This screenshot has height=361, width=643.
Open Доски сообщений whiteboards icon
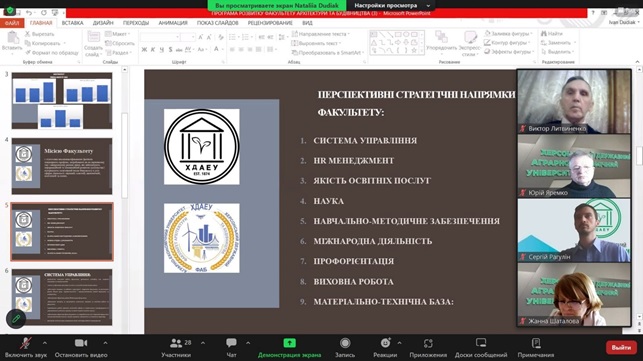(x=481, y=343)
